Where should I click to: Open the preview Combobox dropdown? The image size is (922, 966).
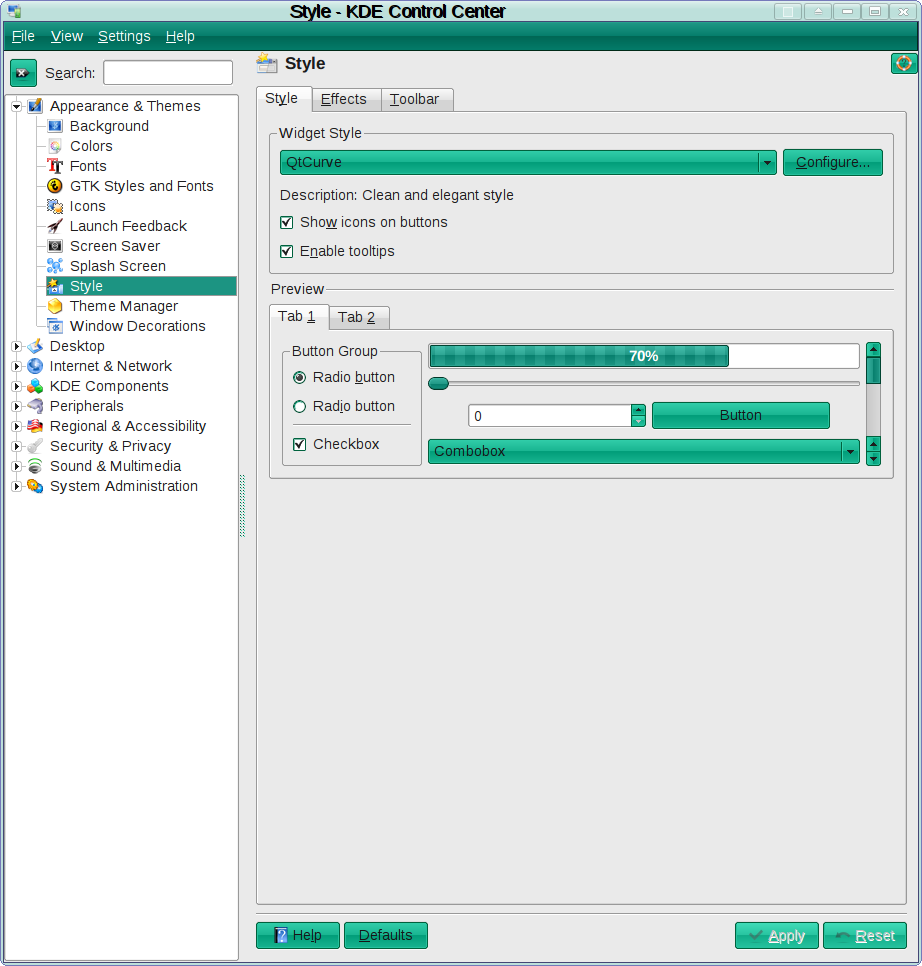644,452
